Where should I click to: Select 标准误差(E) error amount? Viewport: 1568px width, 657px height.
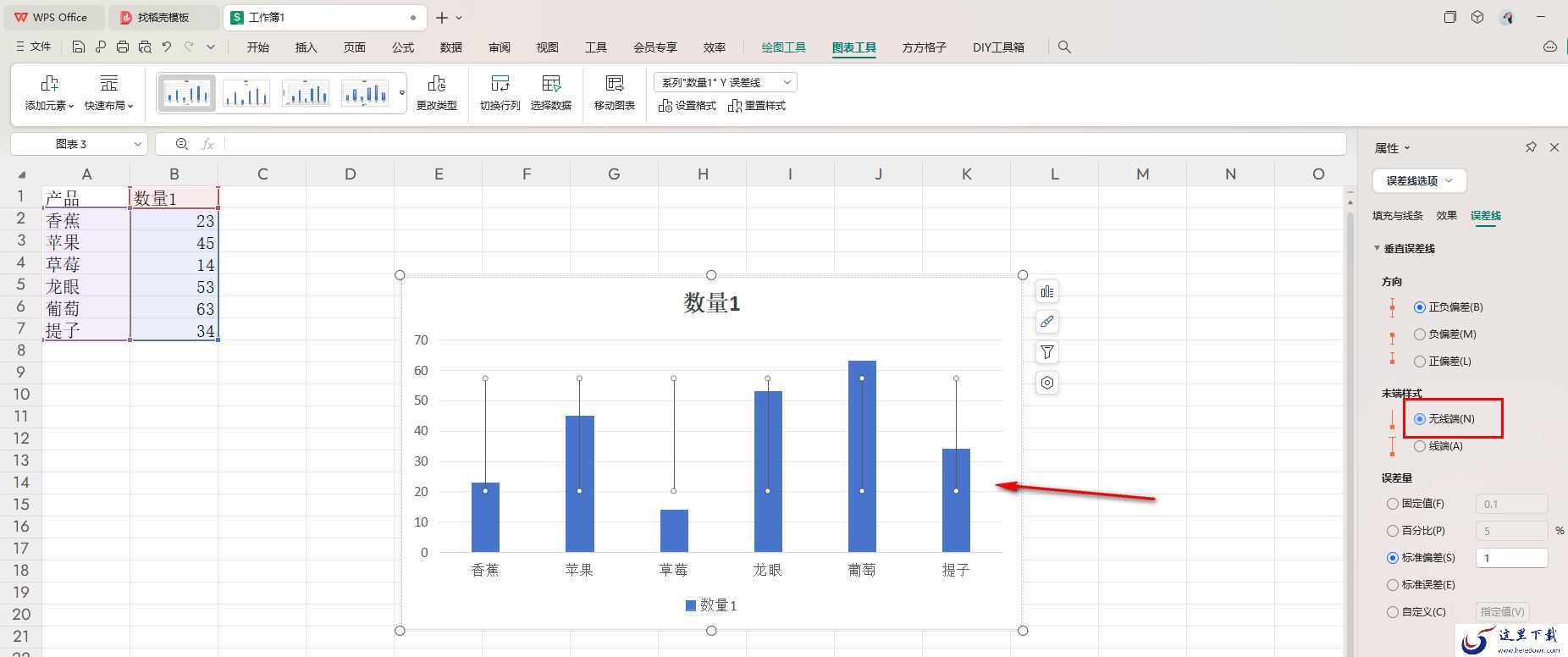tap(1421, 585)
